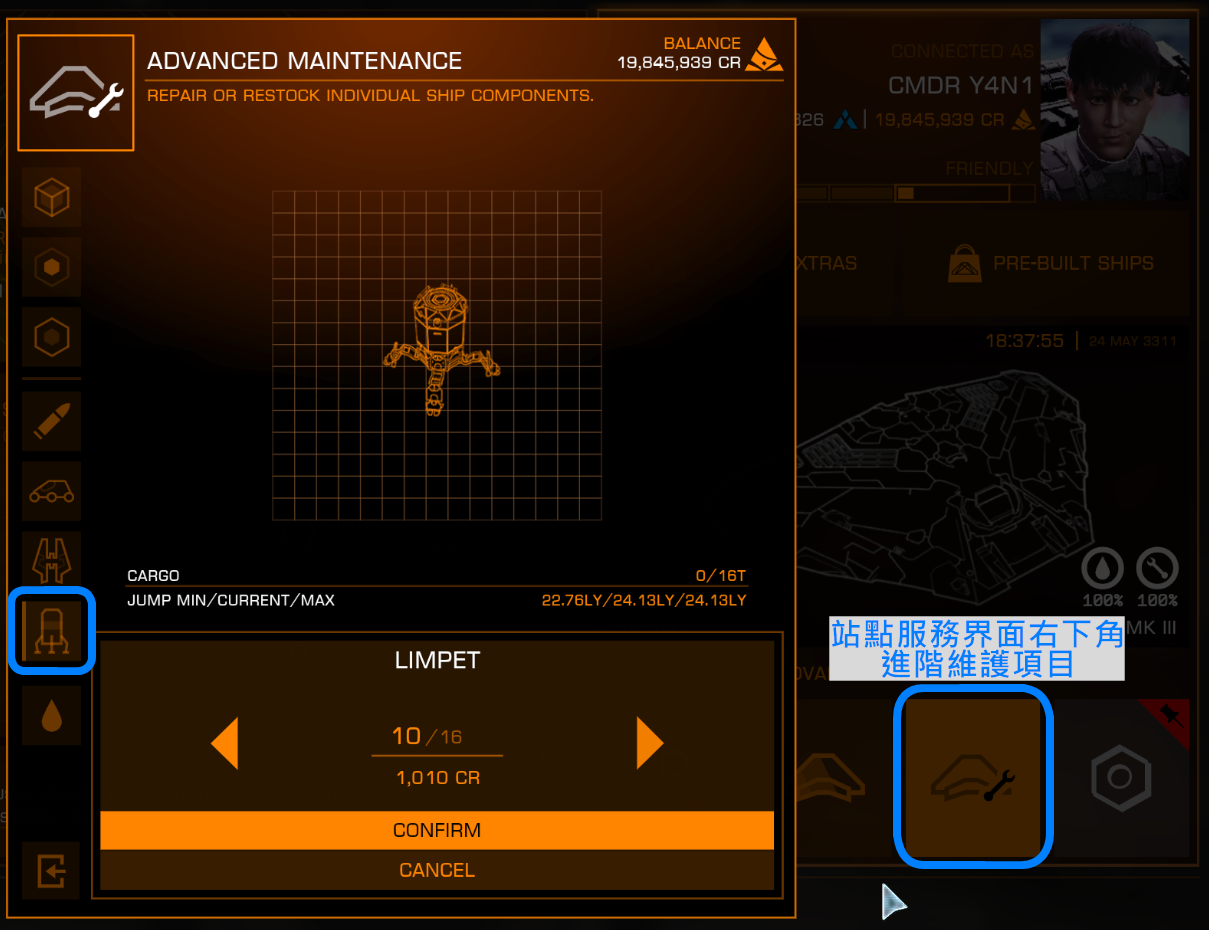This screenshot has height=930, width=1209.
Task: Click the CMDR Y4N1 name text
Action: pos(960,86)
